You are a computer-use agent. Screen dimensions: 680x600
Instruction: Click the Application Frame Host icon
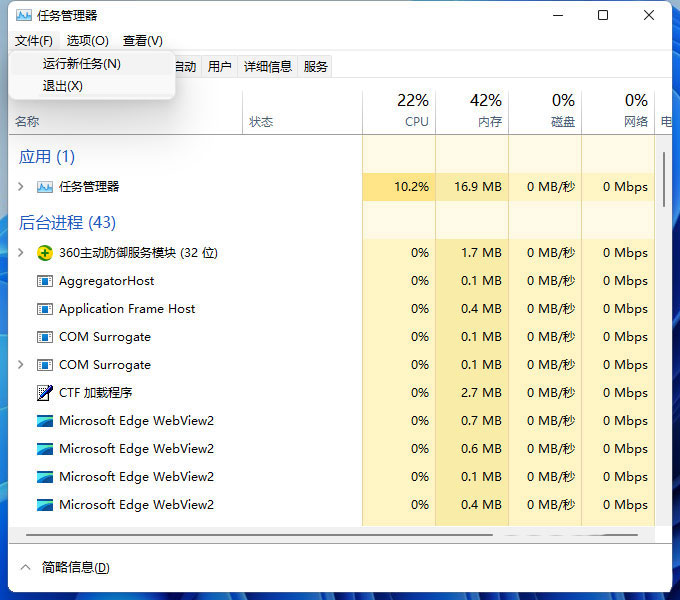tap(44, 309)
